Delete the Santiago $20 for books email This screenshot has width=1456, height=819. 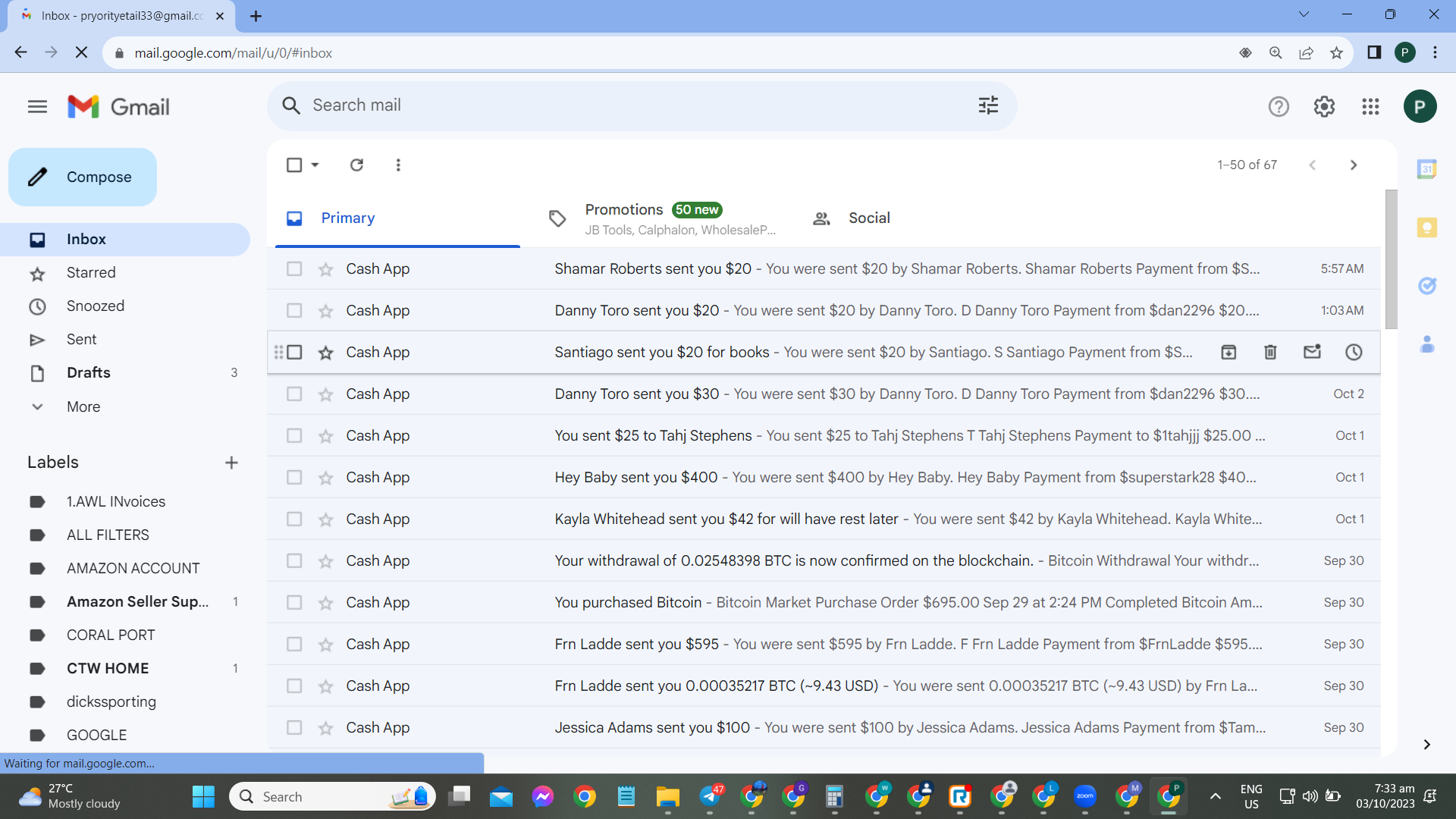(1270, 352)
